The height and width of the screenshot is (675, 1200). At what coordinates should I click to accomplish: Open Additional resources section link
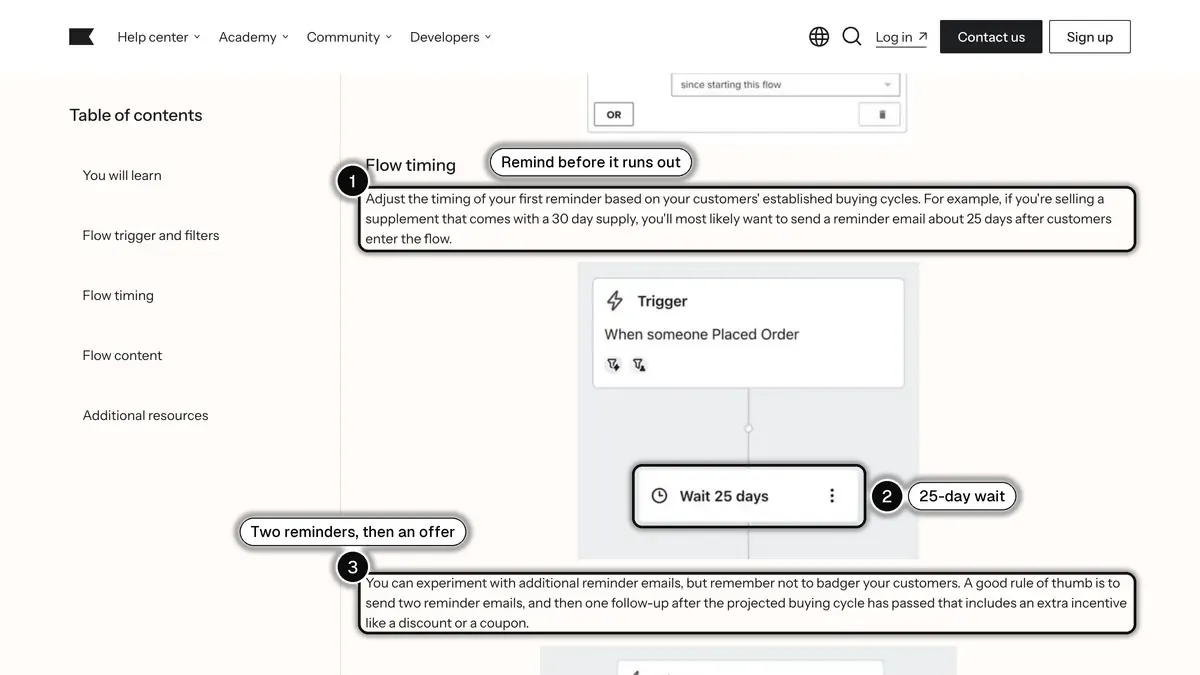click(x=146, y=415)
